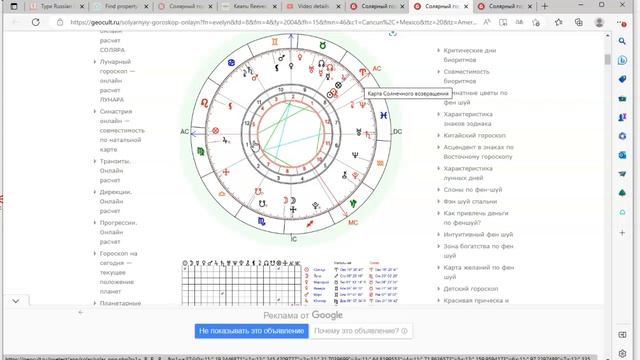Open Edge Settings and more menu
The width and height of the screenshot is (640, 360).
click(x=622, y=22)
